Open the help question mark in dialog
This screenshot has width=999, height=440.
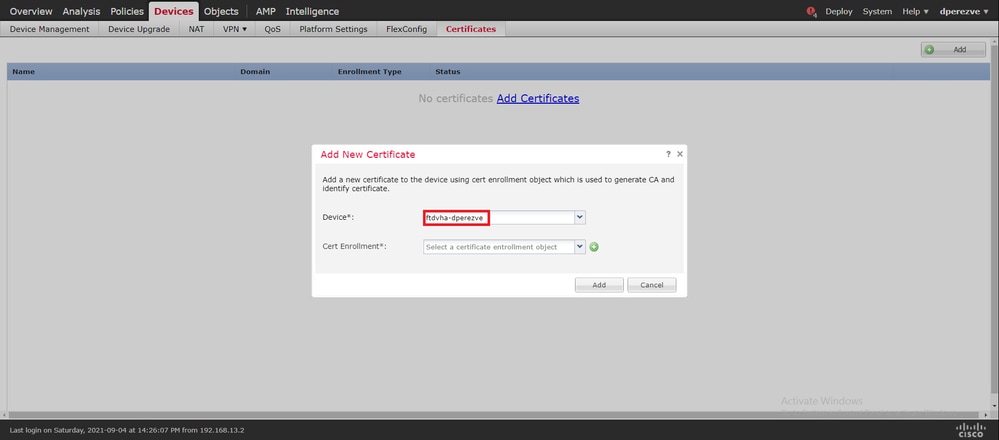coord(668,154)
